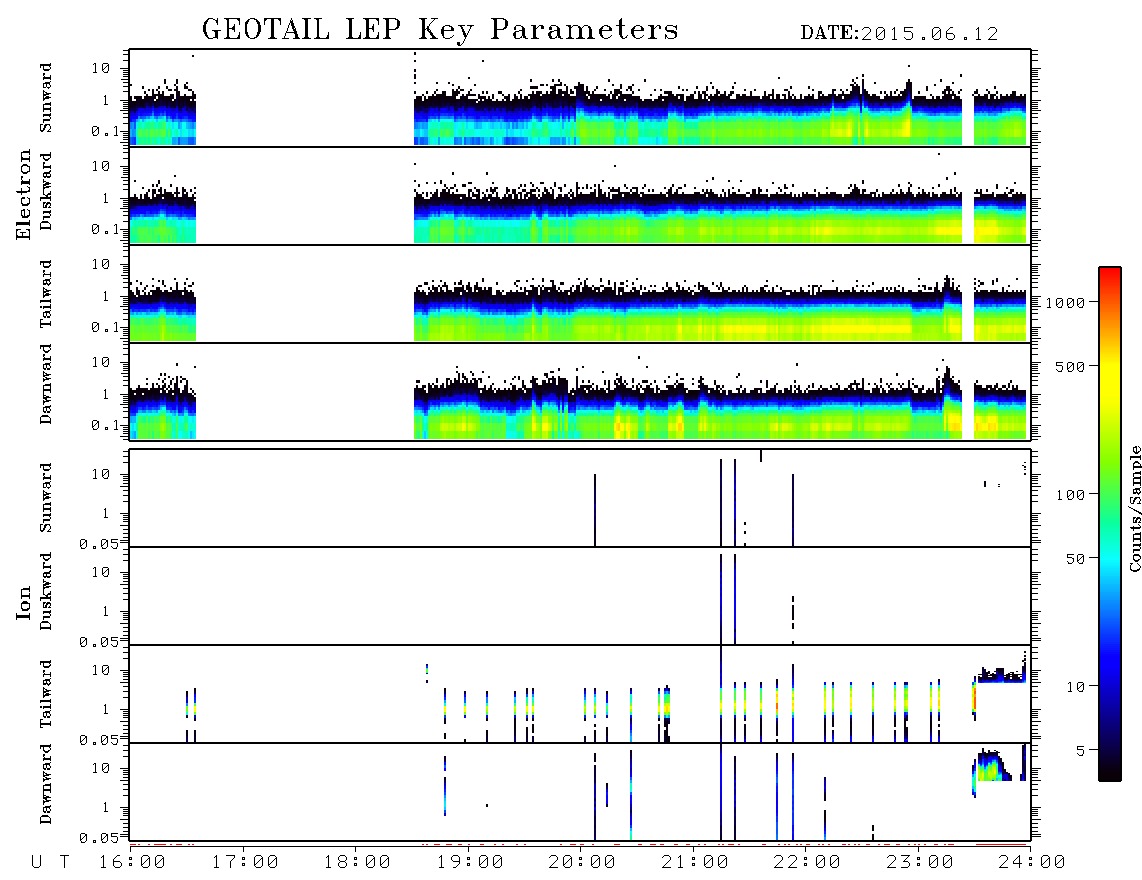The image size is (1142, 880).
Task: Click the vertical "Electron" group label
Action: click(x=24, y=195)
